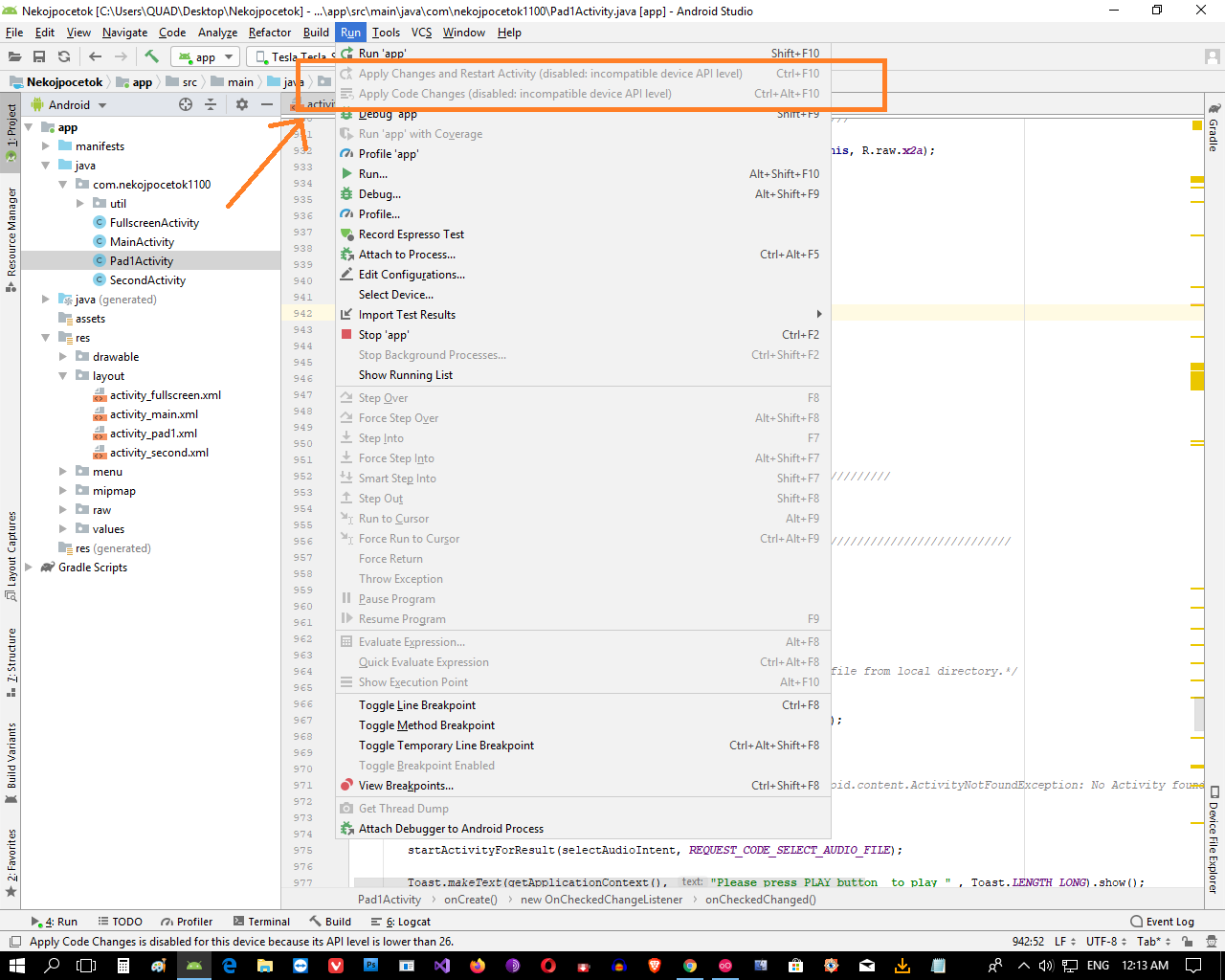Click the editor vertical scrollbar thumb

(x=1199, y=714)
